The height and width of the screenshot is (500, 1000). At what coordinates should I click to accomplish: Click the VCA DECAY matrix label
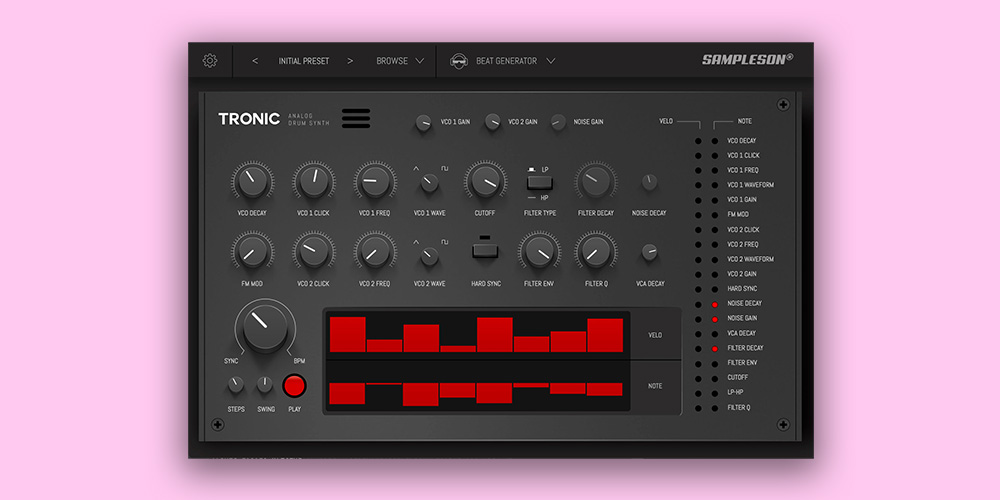click(x=742, y=333)
